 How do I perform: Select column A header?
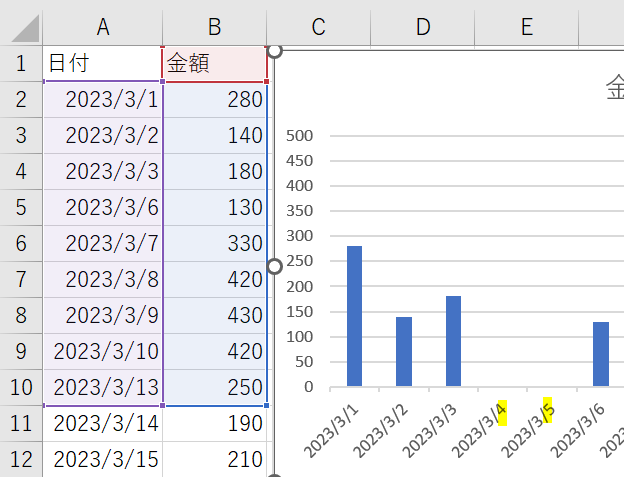[x=103, y=27]
